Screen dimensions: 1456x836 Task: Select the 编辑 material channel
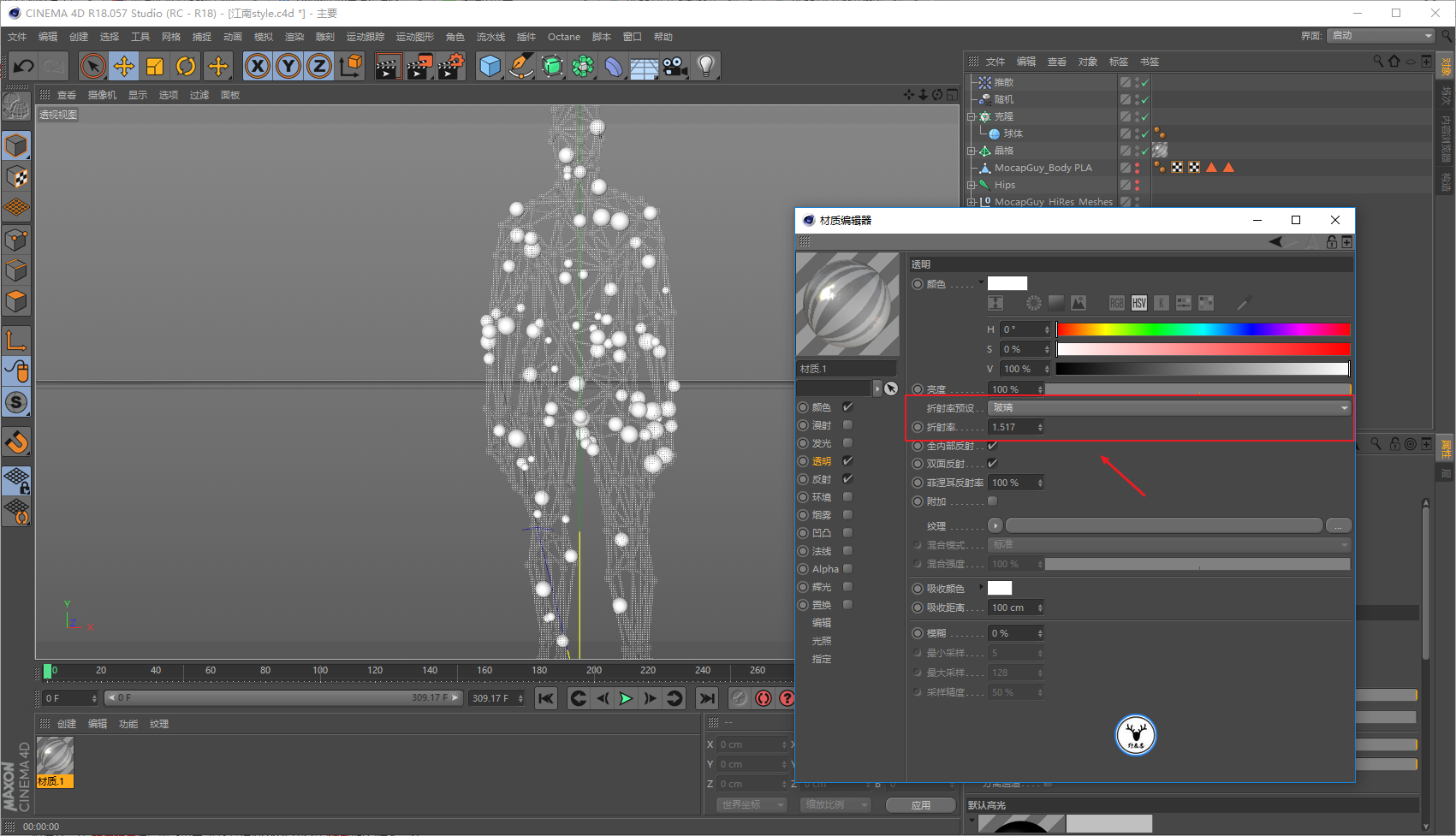(822, 622)
